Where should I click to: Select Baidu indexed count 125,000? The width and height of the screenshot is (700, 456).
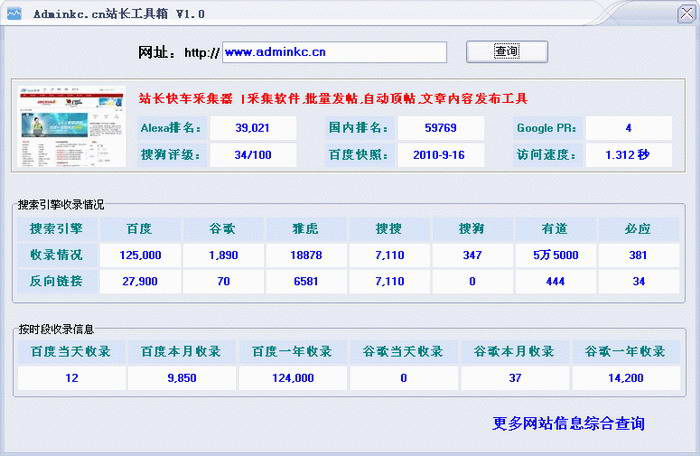click(140, 255)
